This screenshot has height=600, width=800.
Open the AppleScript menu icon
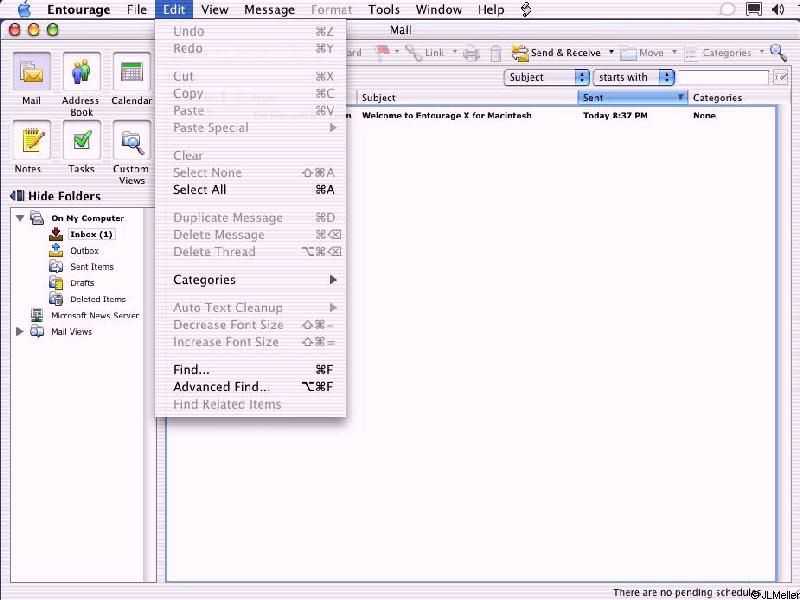point(527,9)
